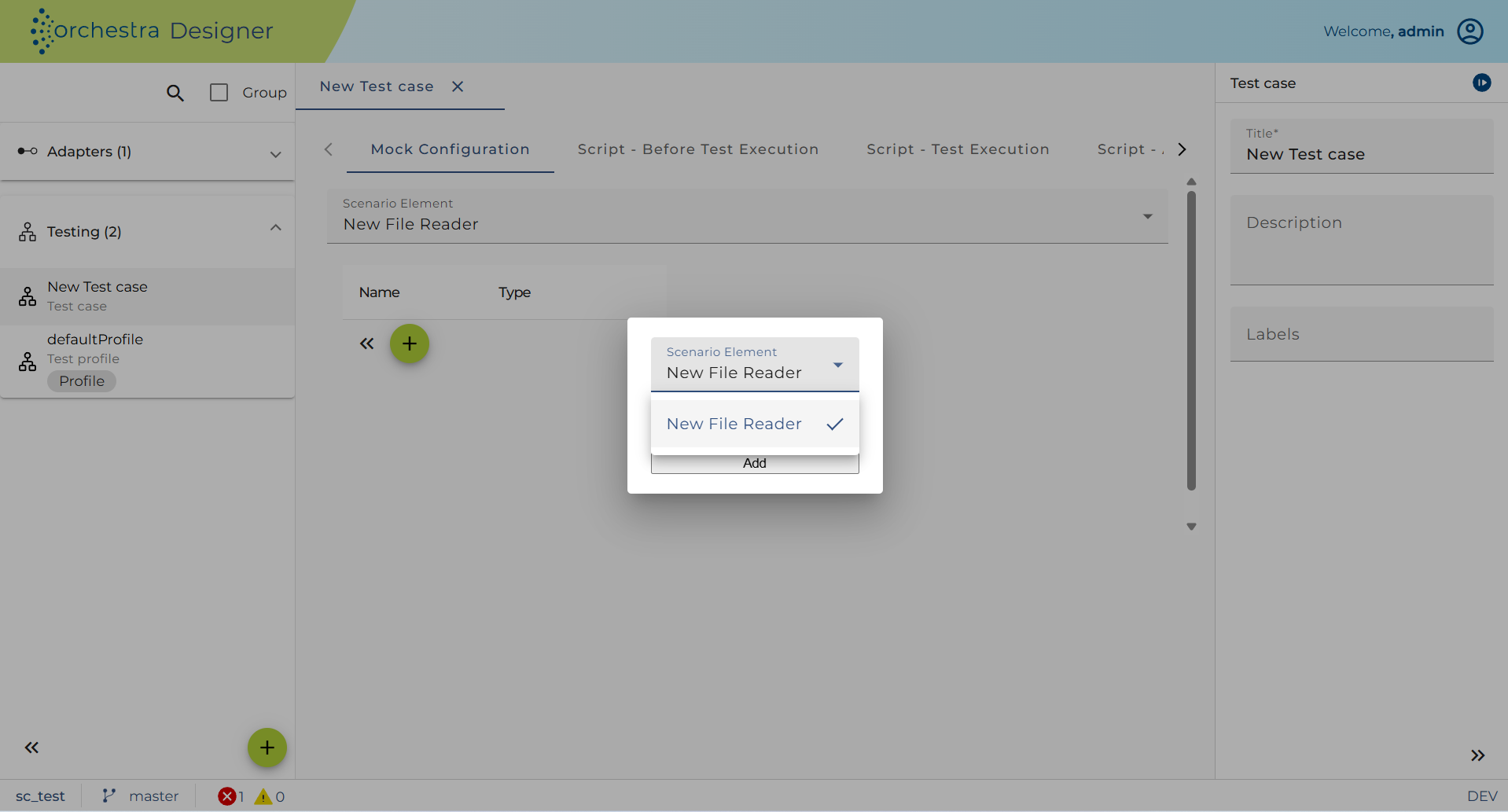The width and height of the screenshot is (1508, 812).
Task: Open the admin user profile icon
Action: 1469,31
